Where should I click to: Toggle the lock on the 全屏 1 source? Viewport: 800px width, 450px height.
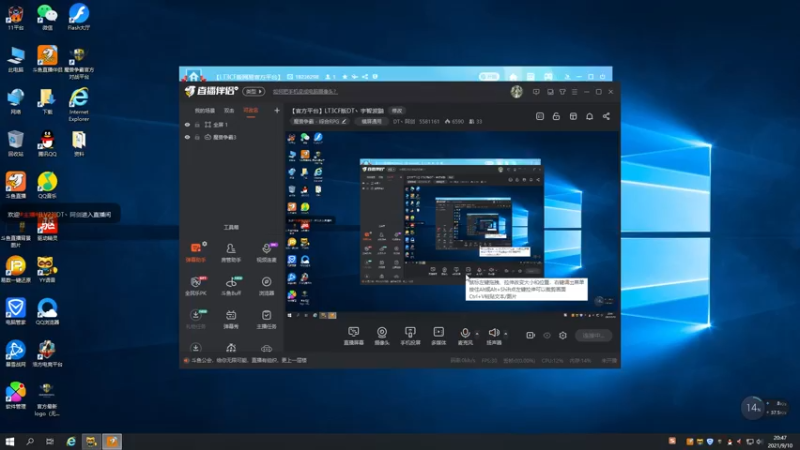[197, 124]
